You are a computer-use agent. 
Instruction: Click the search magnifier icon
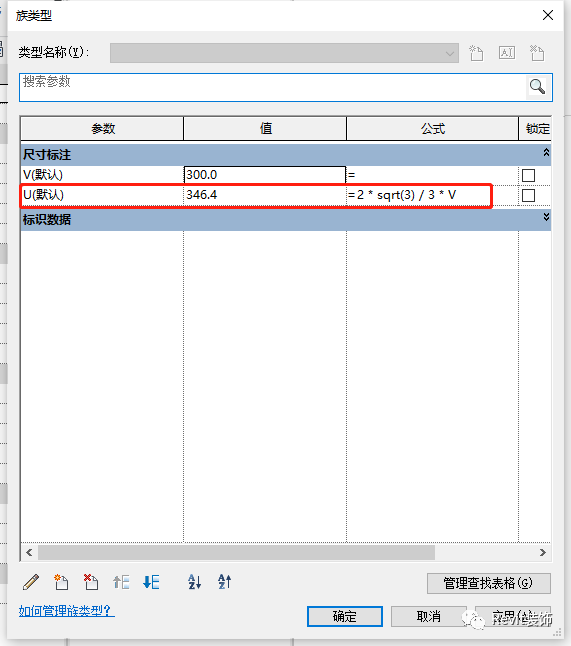click(537, 87)
